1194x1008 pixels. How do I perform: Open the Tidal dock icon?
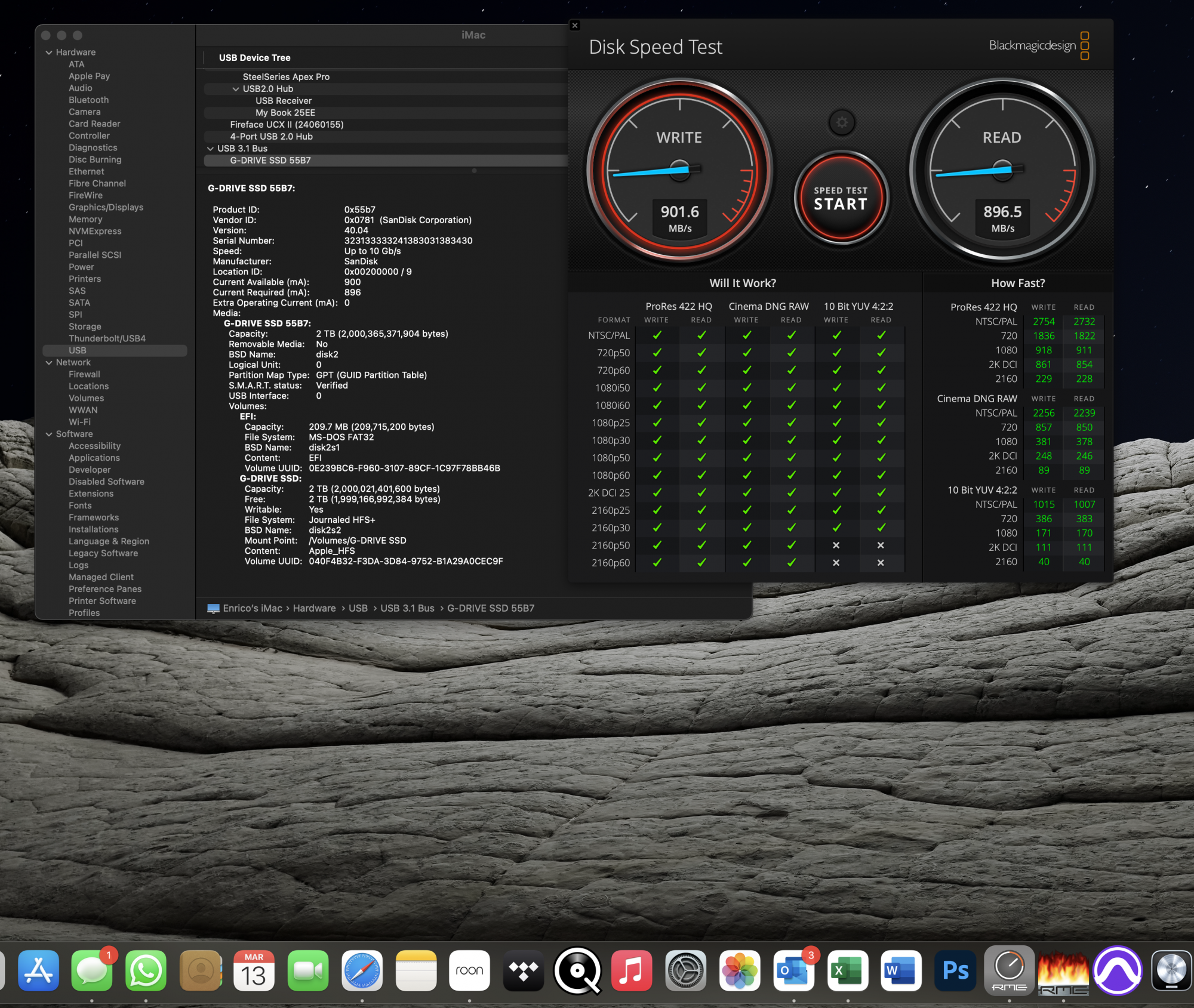524,971
